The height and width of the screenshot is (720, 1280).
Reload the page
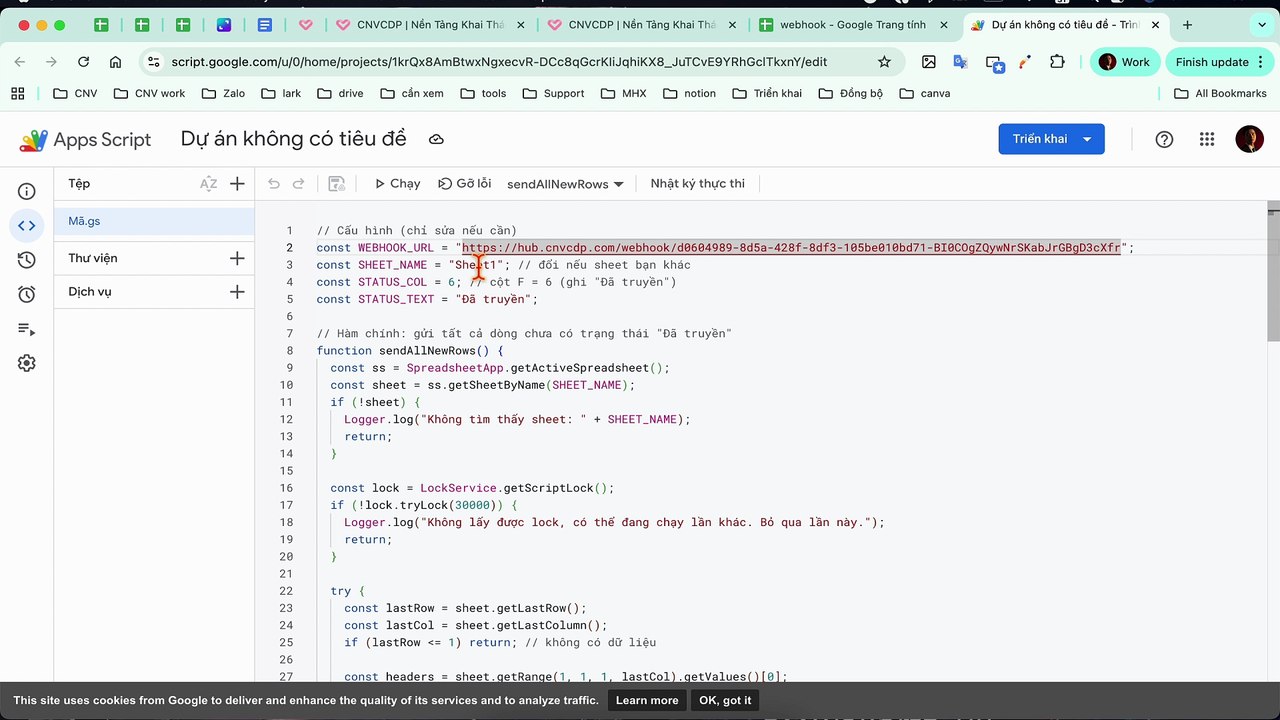coord(84,62)
